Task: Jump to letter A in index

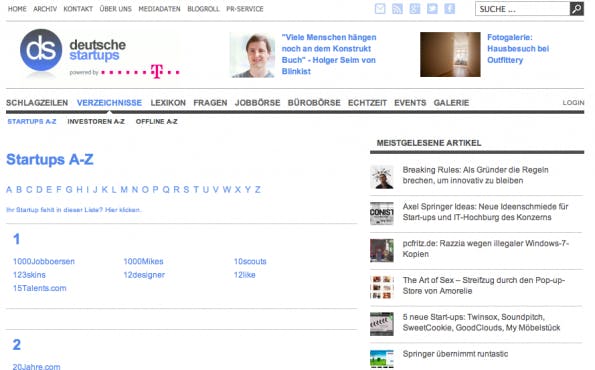Action: point(9,190)
